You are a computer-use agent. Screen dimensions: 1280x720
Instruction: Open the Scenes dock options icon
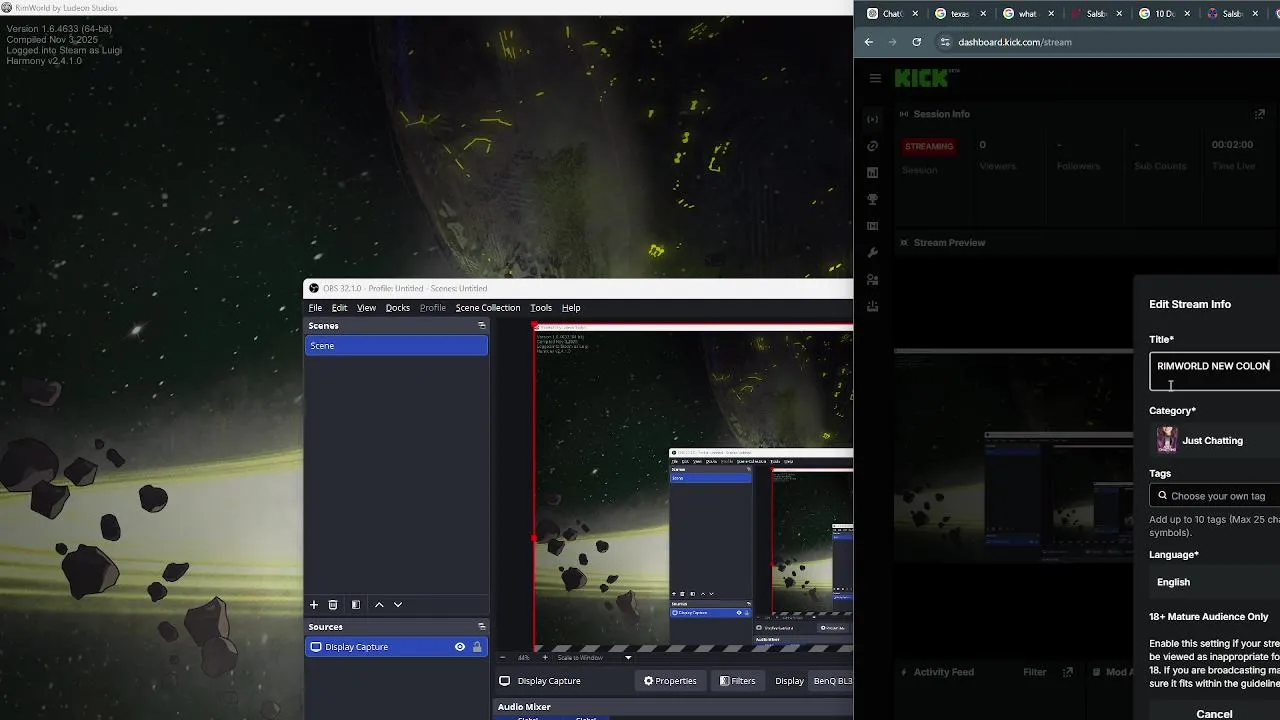[481, 326]
